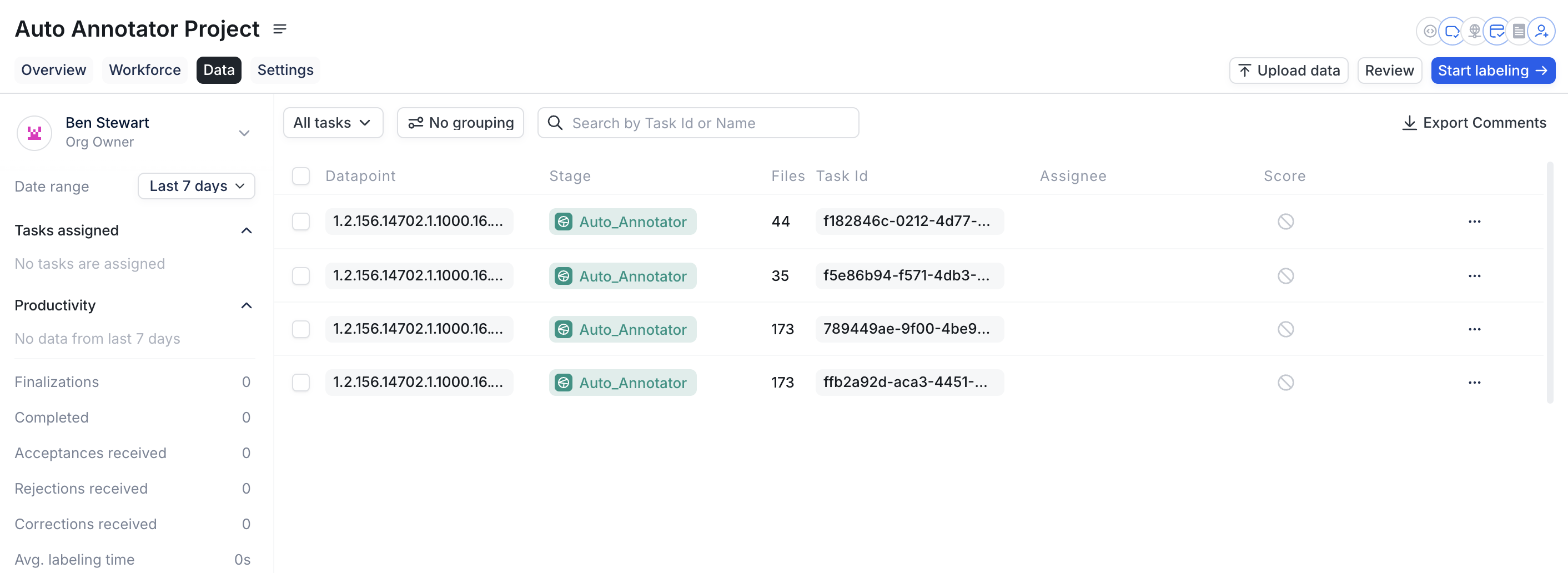Image resolution: width=1568 pixels, height=573 pixels.
Task: Switch to the Overview tab
Action: pyautogui.click(x=53, y=70)
